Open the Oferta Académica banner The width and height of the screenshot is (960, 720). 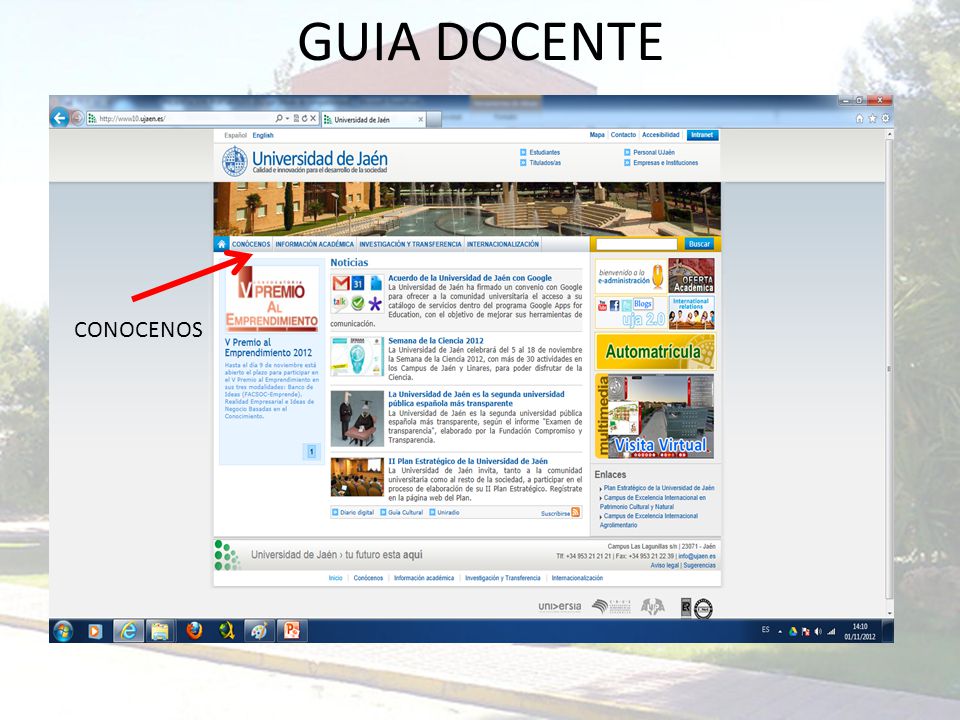(691, 276)
